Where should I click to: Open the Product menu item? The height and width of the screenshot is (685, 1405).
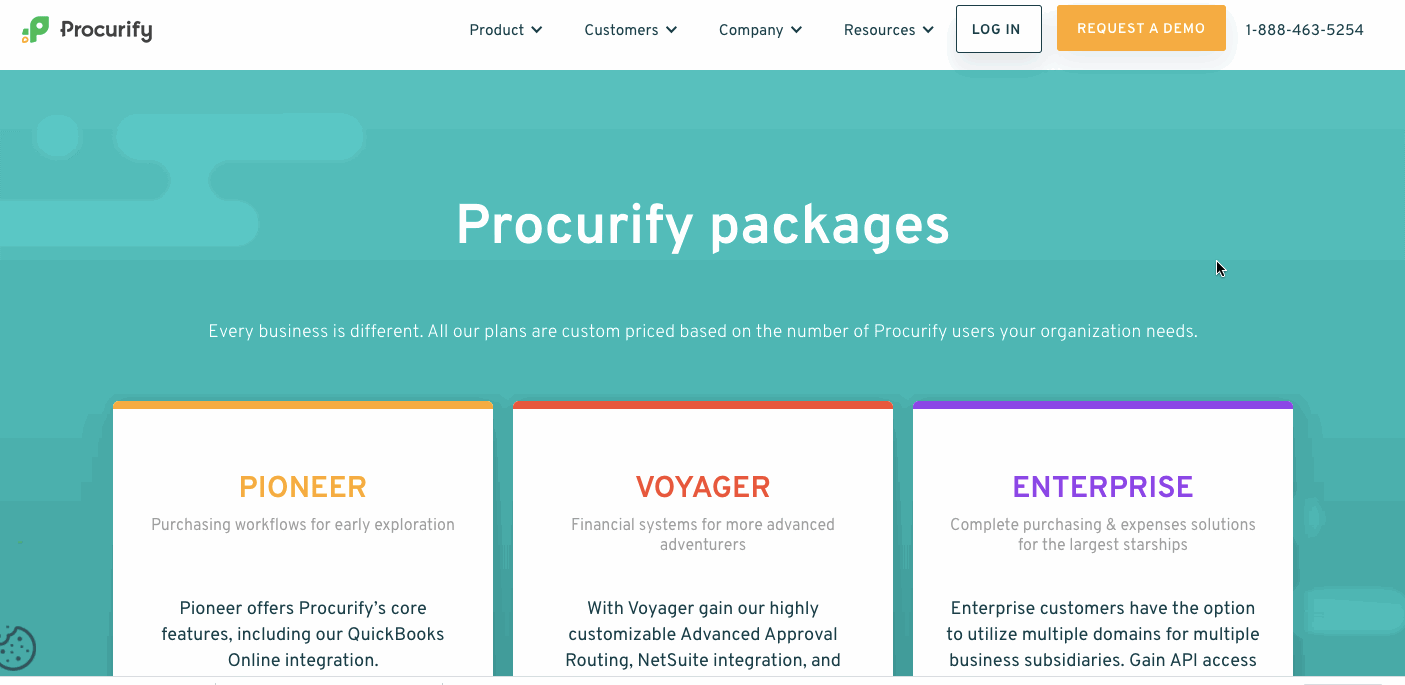tap(497, 30)
